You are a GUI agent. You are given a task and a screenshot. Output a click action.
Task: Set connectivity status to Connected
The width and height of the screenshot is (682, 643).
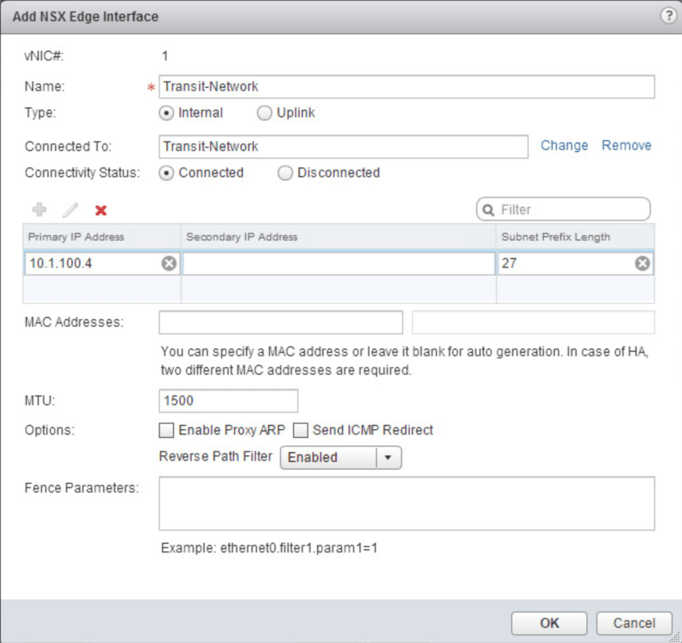click(x=166, y=173)
